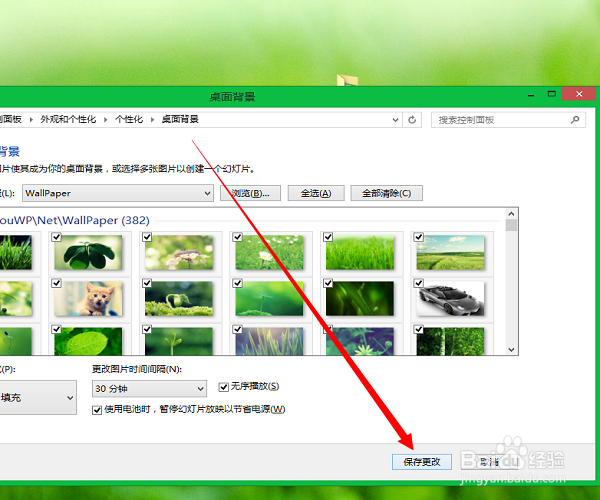
Task: Minimize the 桌面背景 window
Action: pos(531,94)
